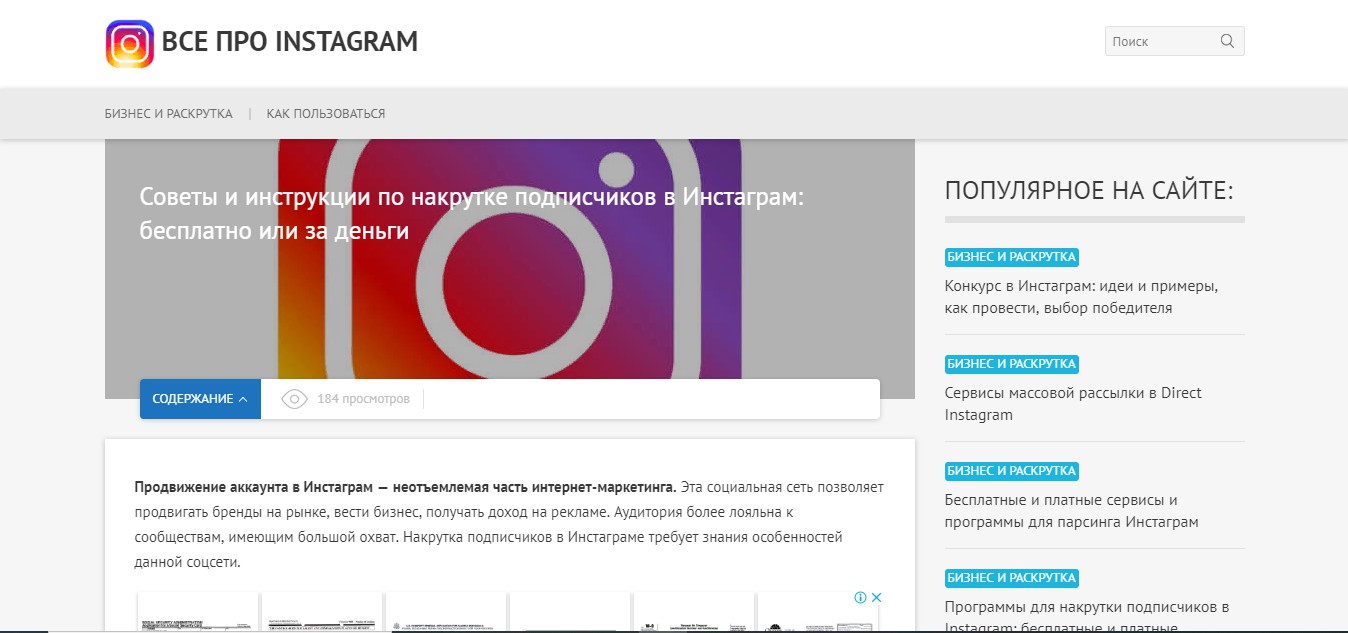Open Сервисы массовой рассылки в Direct link
The image size is (1348, 633).
click(x=1073, y=404)
